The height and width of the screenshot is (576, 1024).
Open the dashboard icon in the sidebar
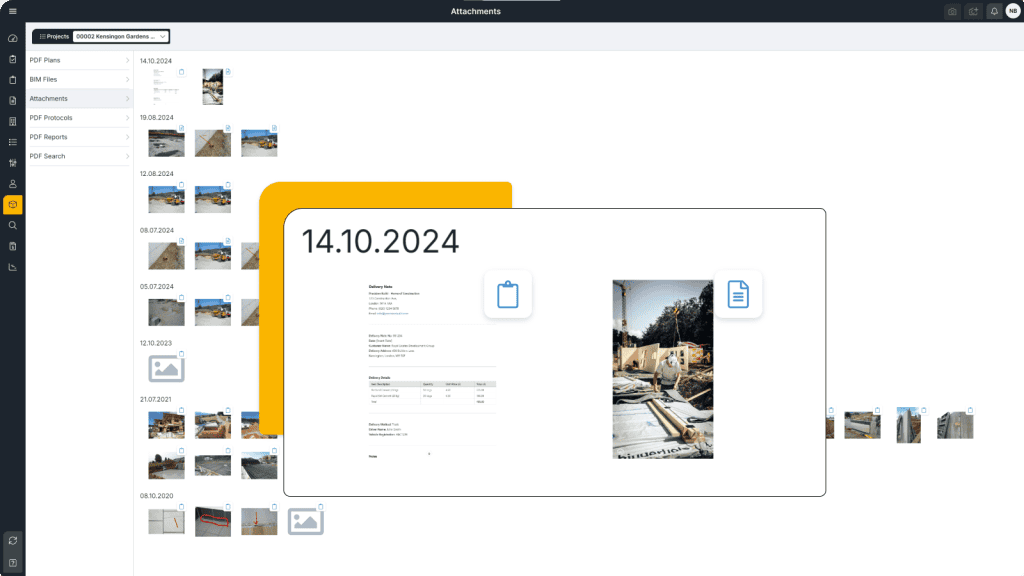[12, 38]
